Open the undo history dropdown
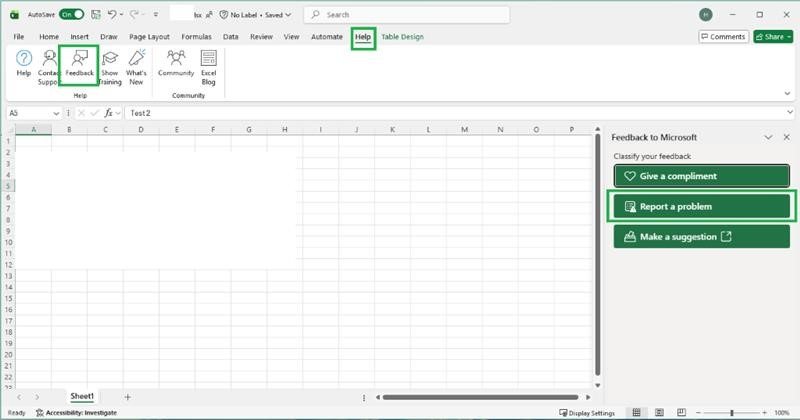This screenshot has width=800, height=420. click(121, 15)
